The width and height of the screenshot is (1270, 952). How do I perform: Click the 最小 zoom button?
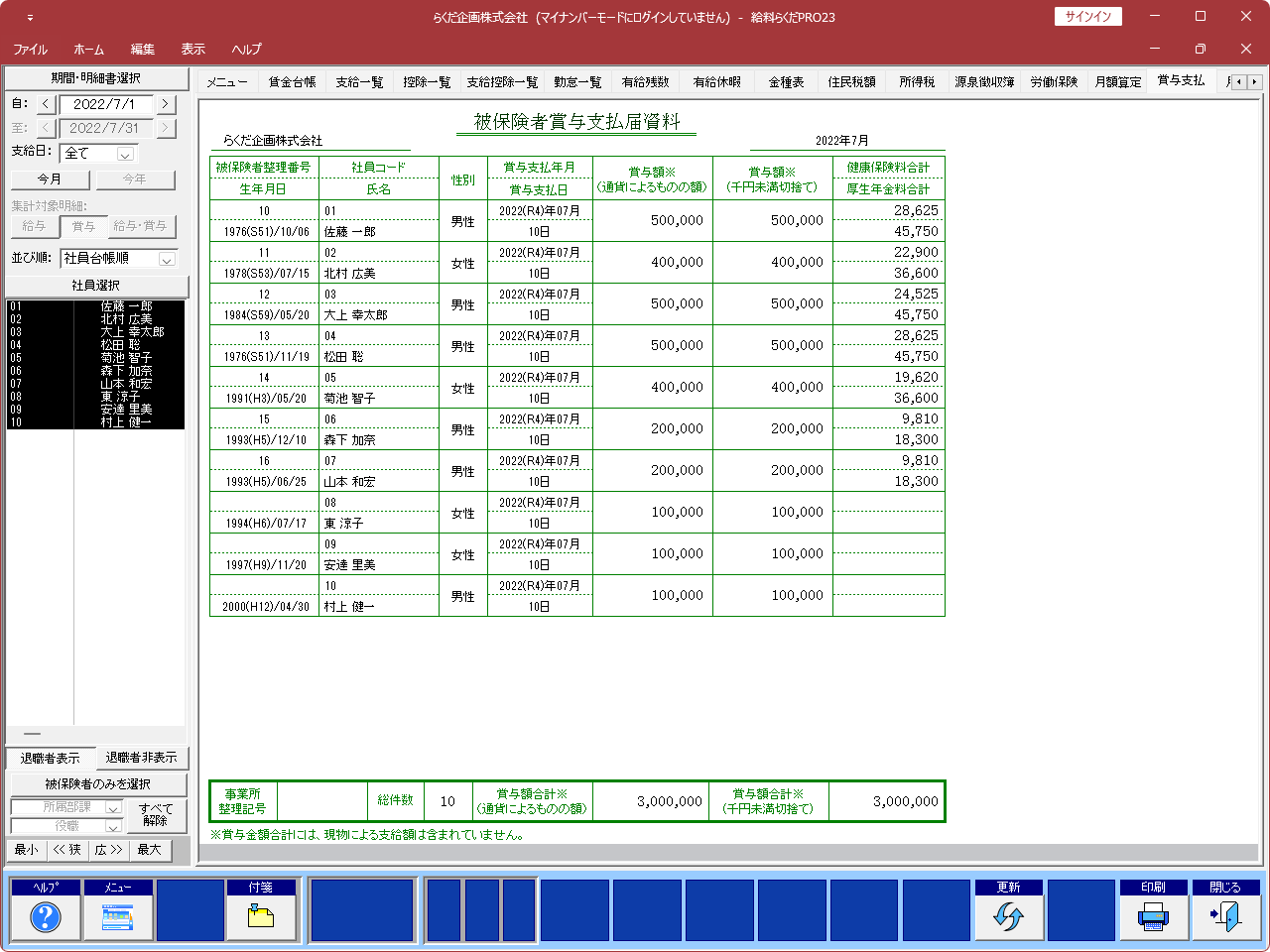tap(27, 850)
